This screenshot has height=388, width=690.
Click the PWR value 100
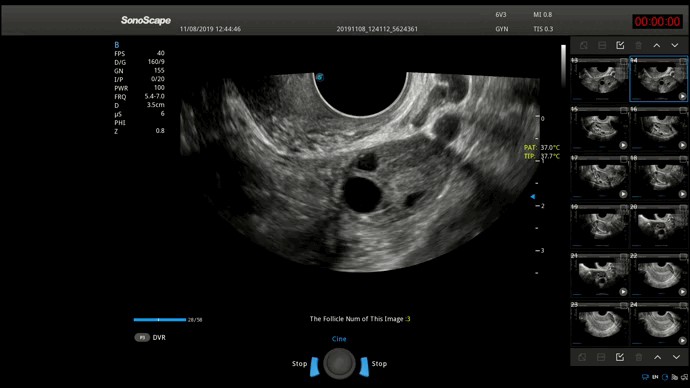159,88
